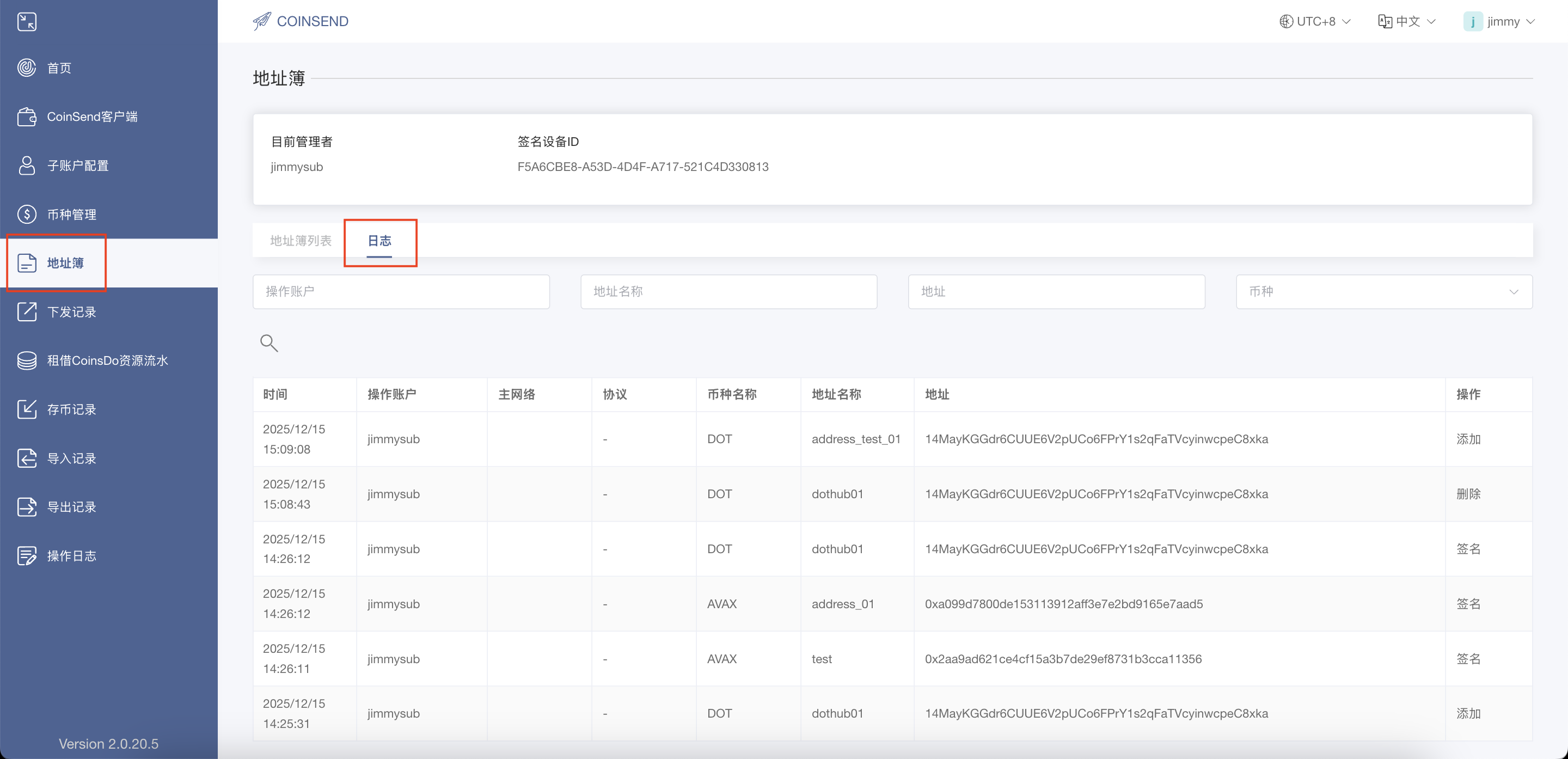The width and height of the screenshot is (1568, 759).
Task: Expand the 币种 filter dropdown
Action: (x=1383, y=291)
